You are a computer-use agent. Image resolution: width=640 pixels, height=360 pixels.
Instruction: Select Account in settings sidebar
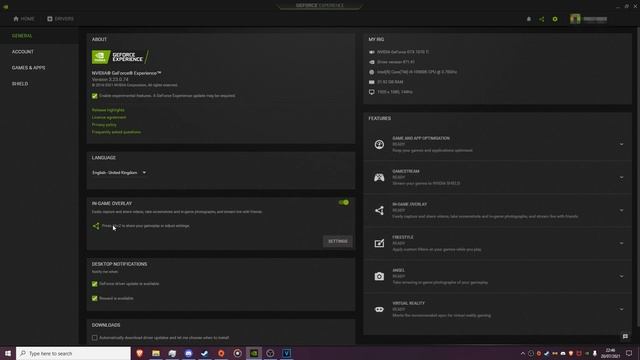point(23,52)
